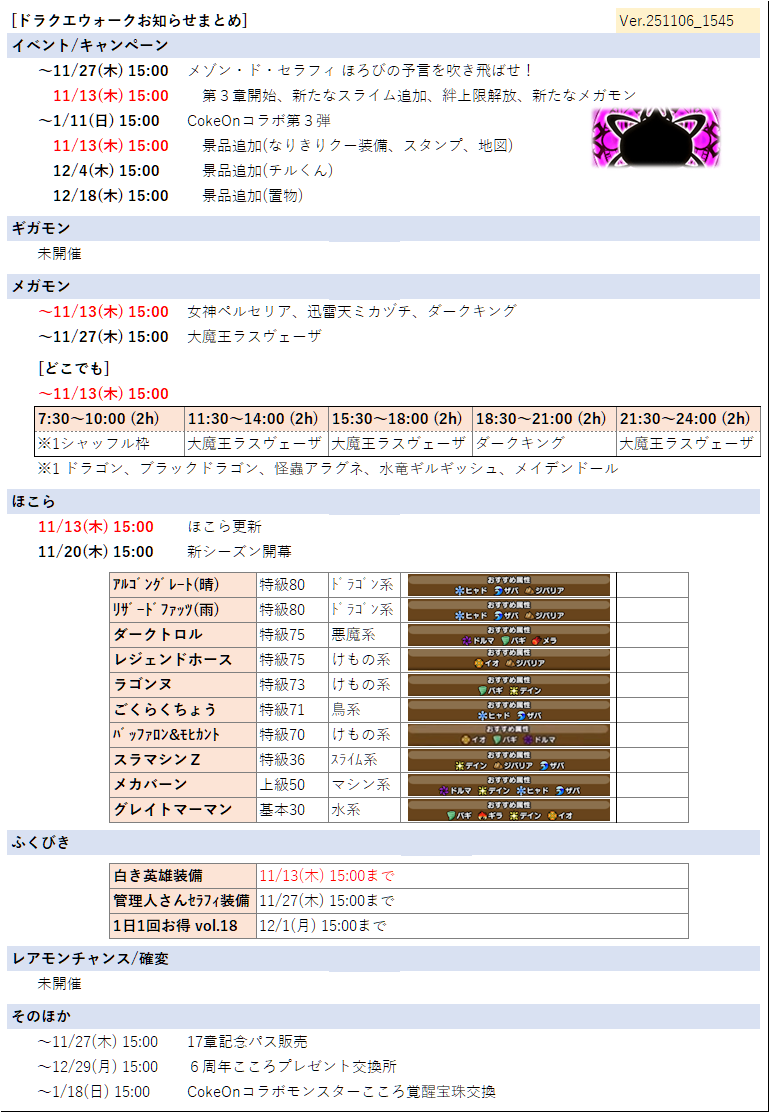The height and width of the screenshot is (1112, 769).
Task: Click the Bagi icon in Ragonnu row
Action: (x=482, y=690)
